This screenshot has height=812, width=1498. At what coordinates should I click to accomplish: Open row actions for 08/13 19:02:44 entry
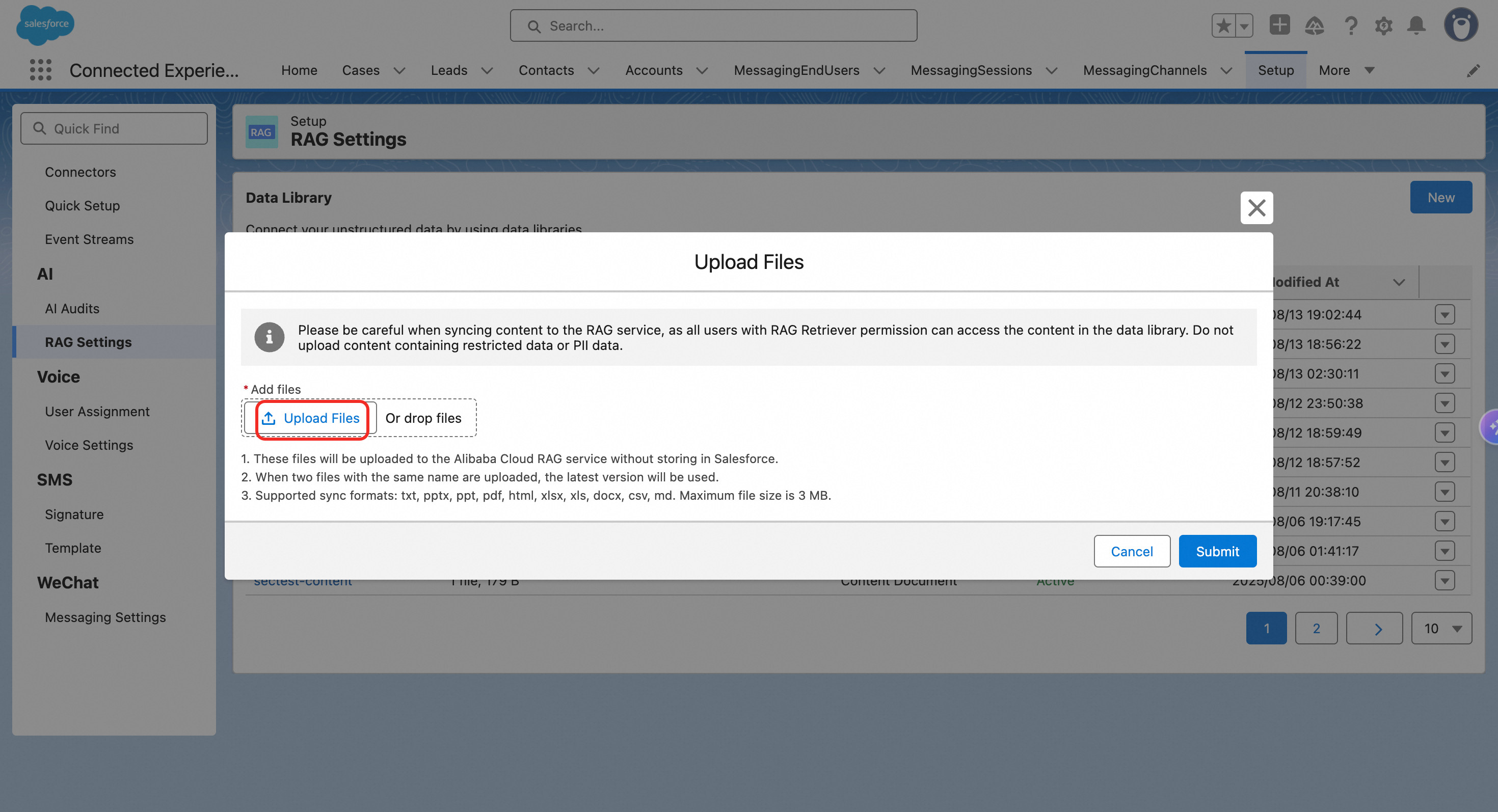click(x=1444, y=314)
